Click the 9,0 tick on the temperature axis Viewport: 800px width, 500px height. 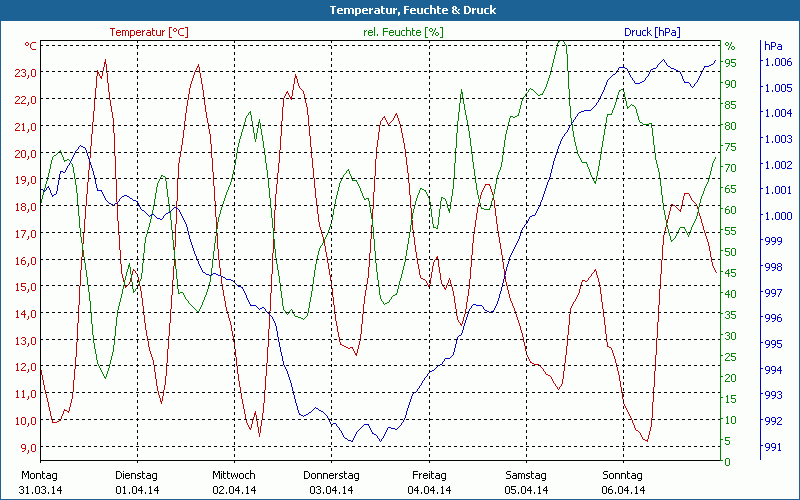click(28, 447)
